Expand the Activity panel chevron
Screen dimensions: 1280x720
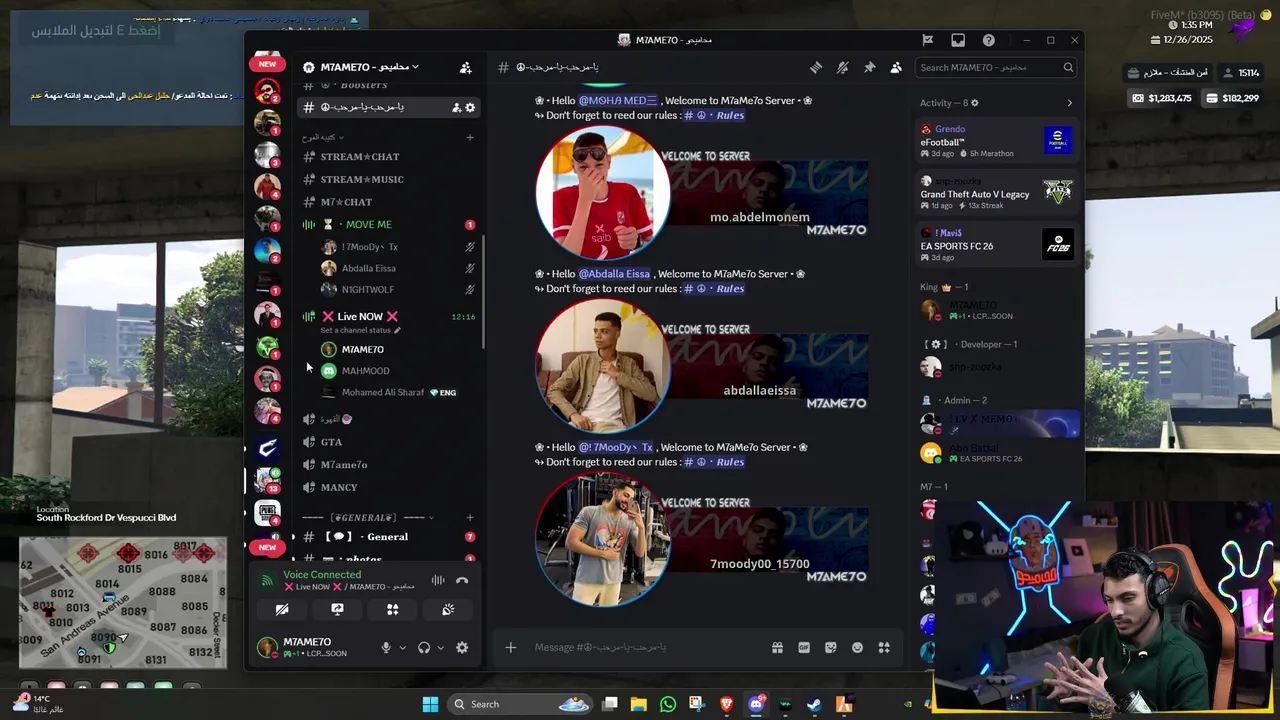(x=1069, y=103)
